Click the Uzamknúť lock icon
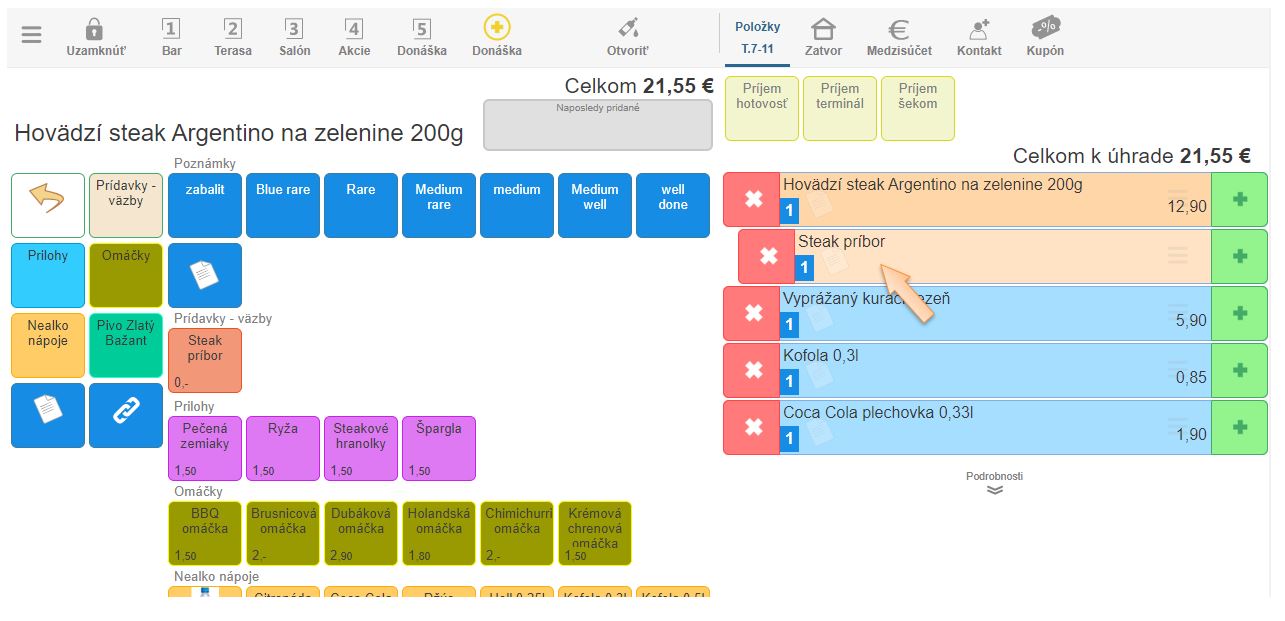The width and height of the screenshot is (1285, 621). (95, 29)
